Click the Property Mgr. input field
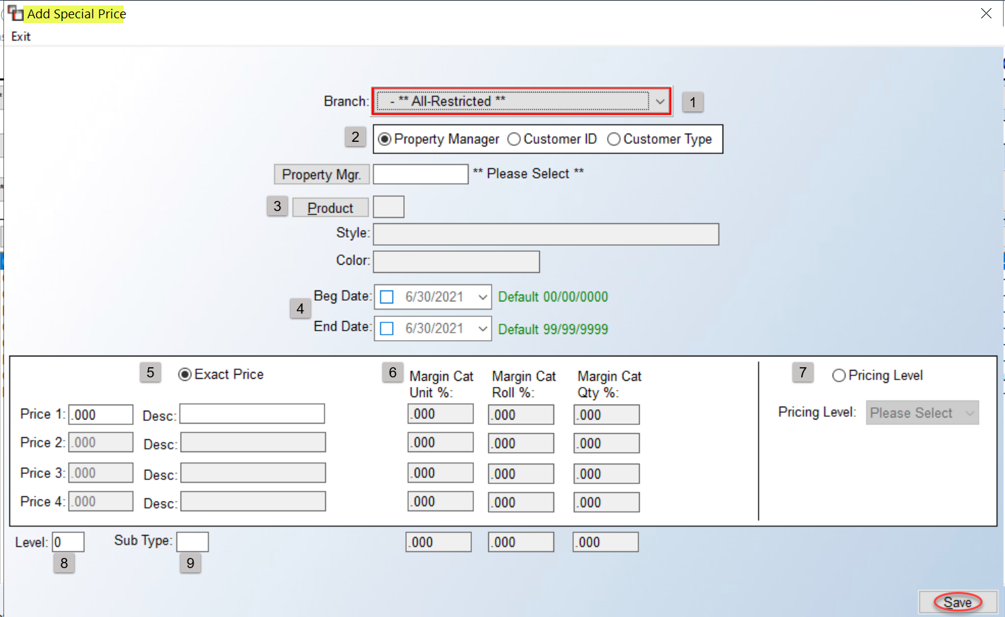 (420, 174)
